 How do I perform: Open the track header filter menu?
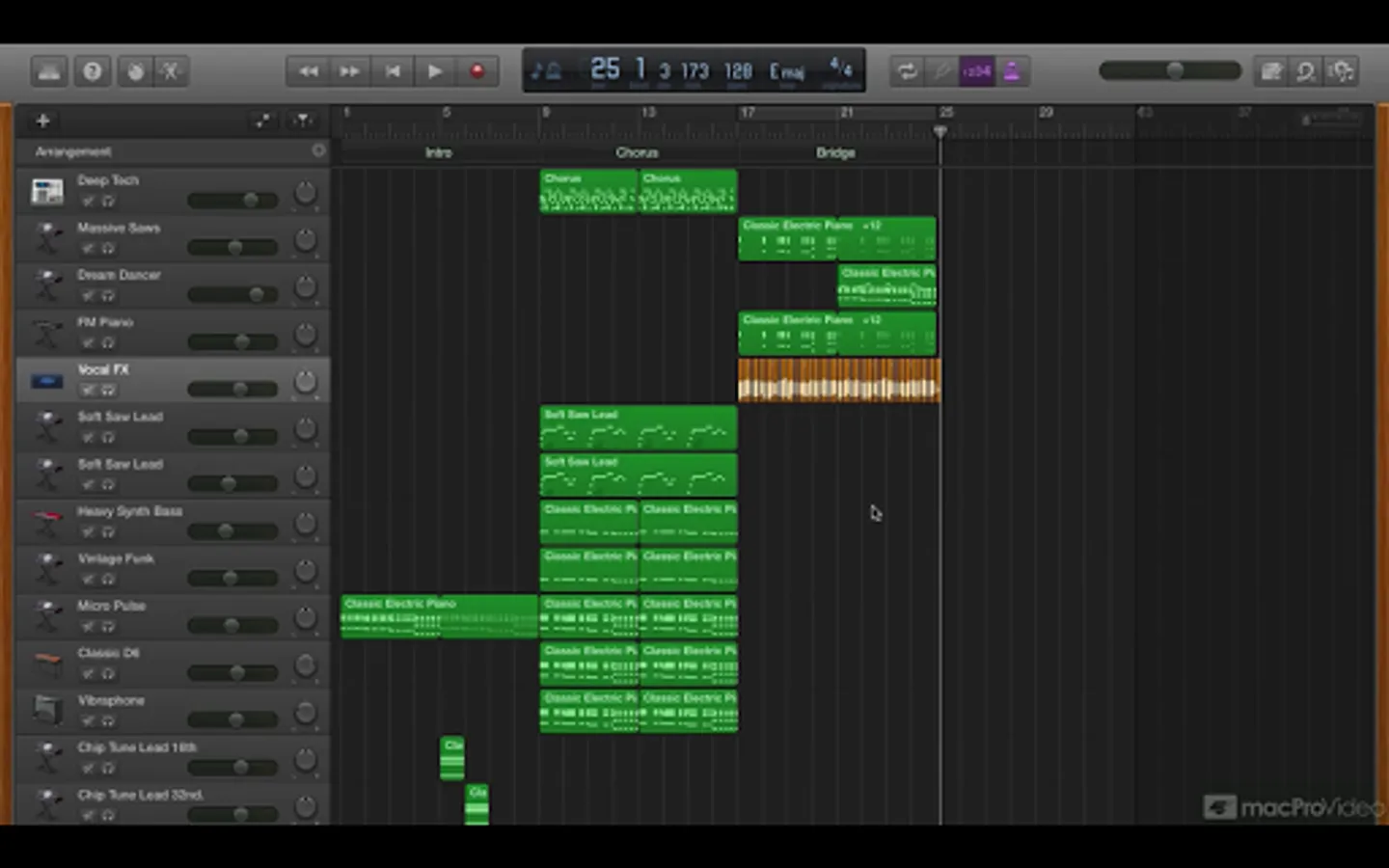pos(303,121)
